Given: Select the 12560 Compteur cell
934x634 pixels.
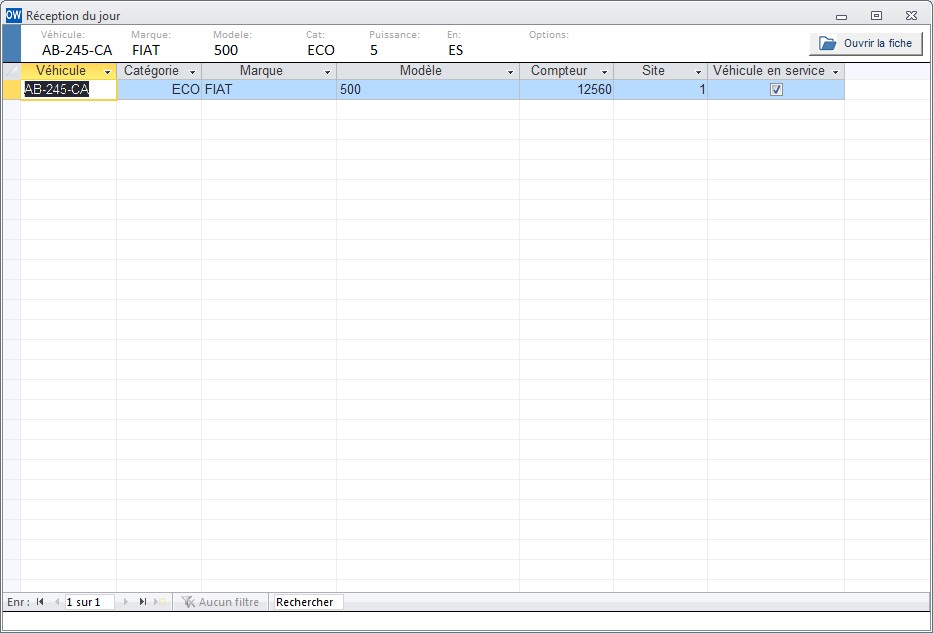Looking at the screenshot, I should click(x=566, y=89).
